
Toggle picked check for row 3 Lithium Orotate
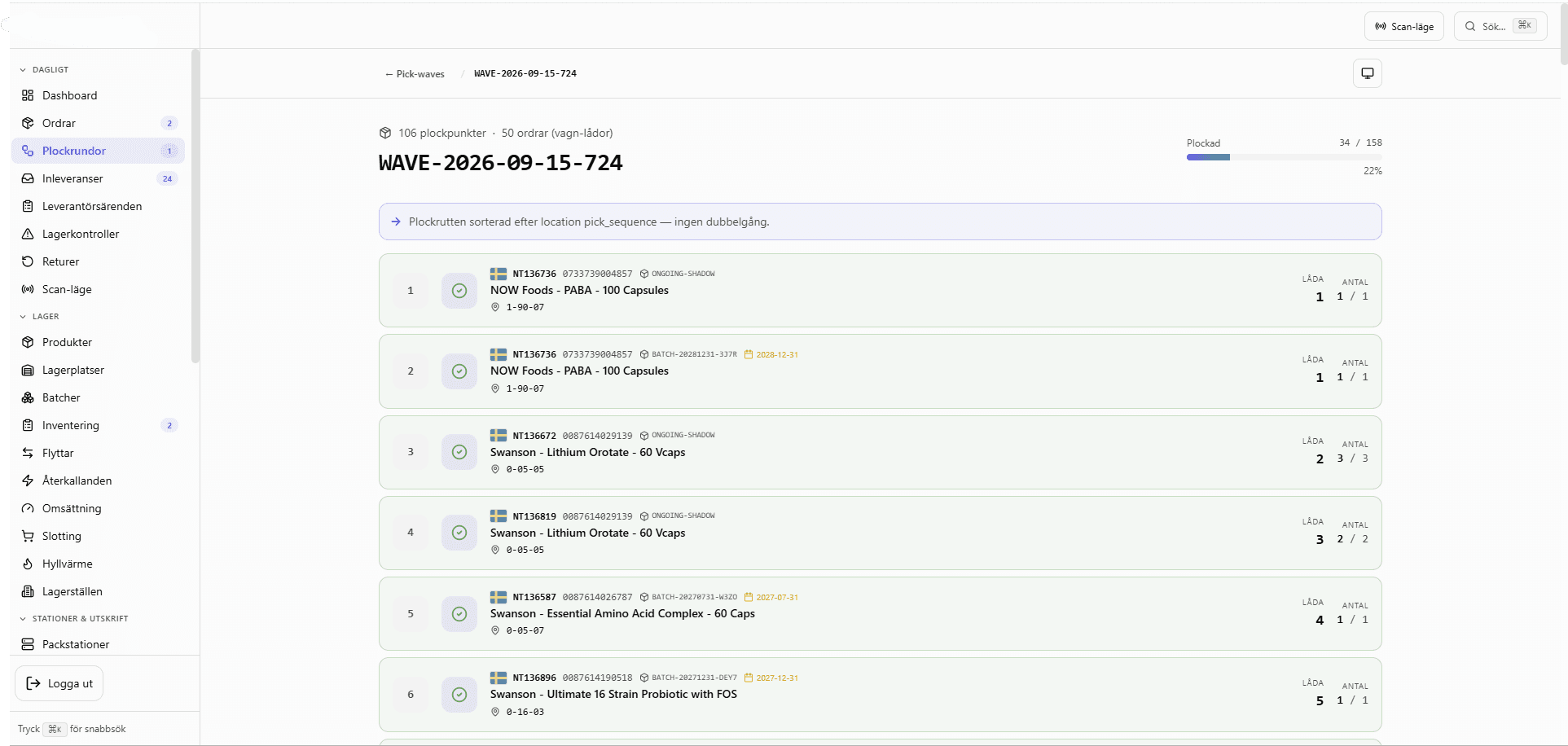click(x=459, y=452)
